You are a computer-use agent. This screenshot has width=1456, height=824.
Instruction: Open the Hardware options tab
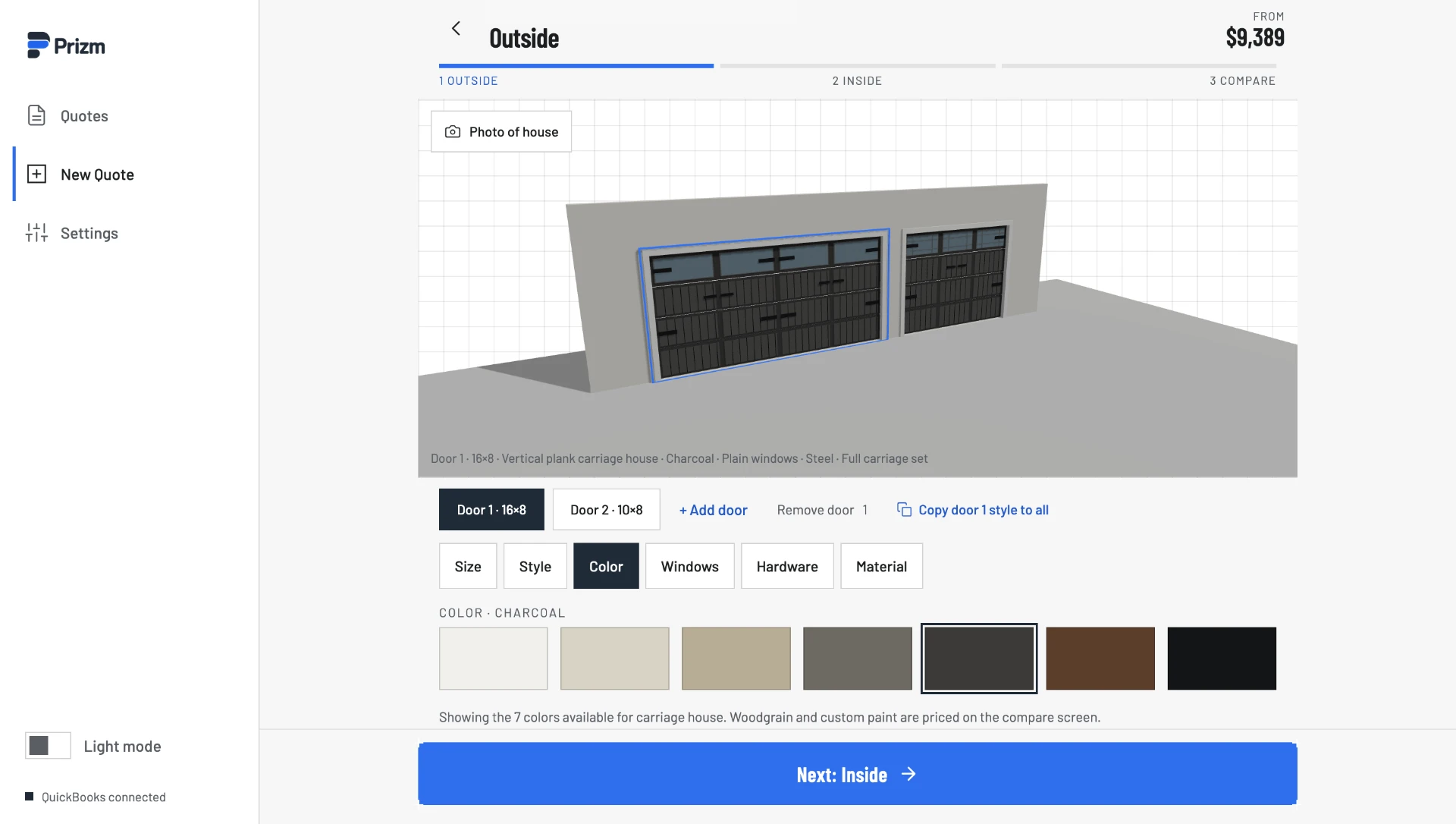[x=787, y=566]
